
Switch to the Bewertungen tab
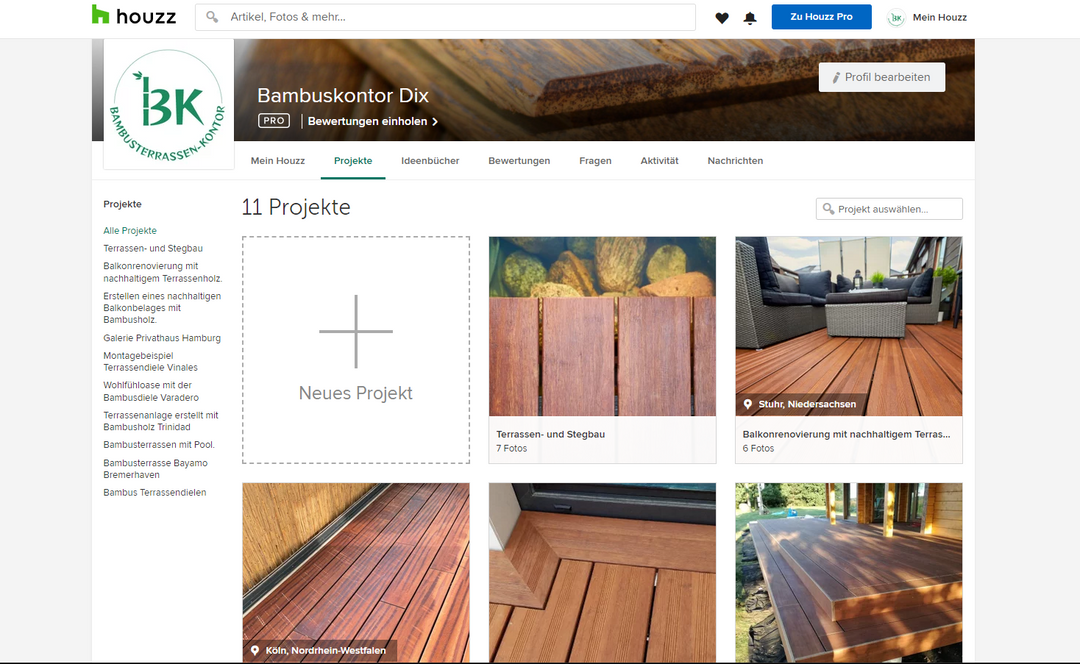[x=519, y=161]
